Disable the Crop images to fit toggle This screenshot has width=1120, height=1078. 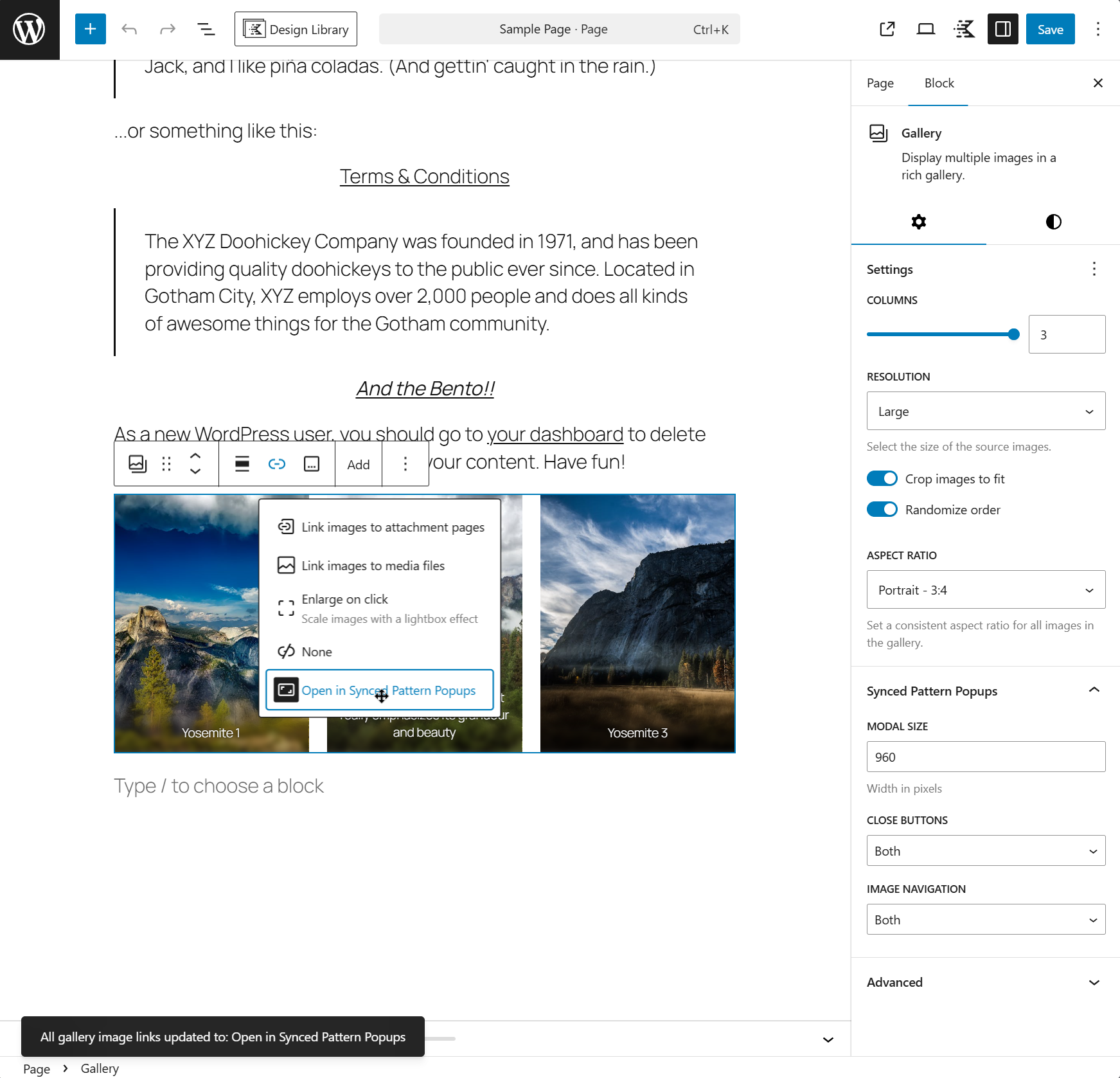882,478
